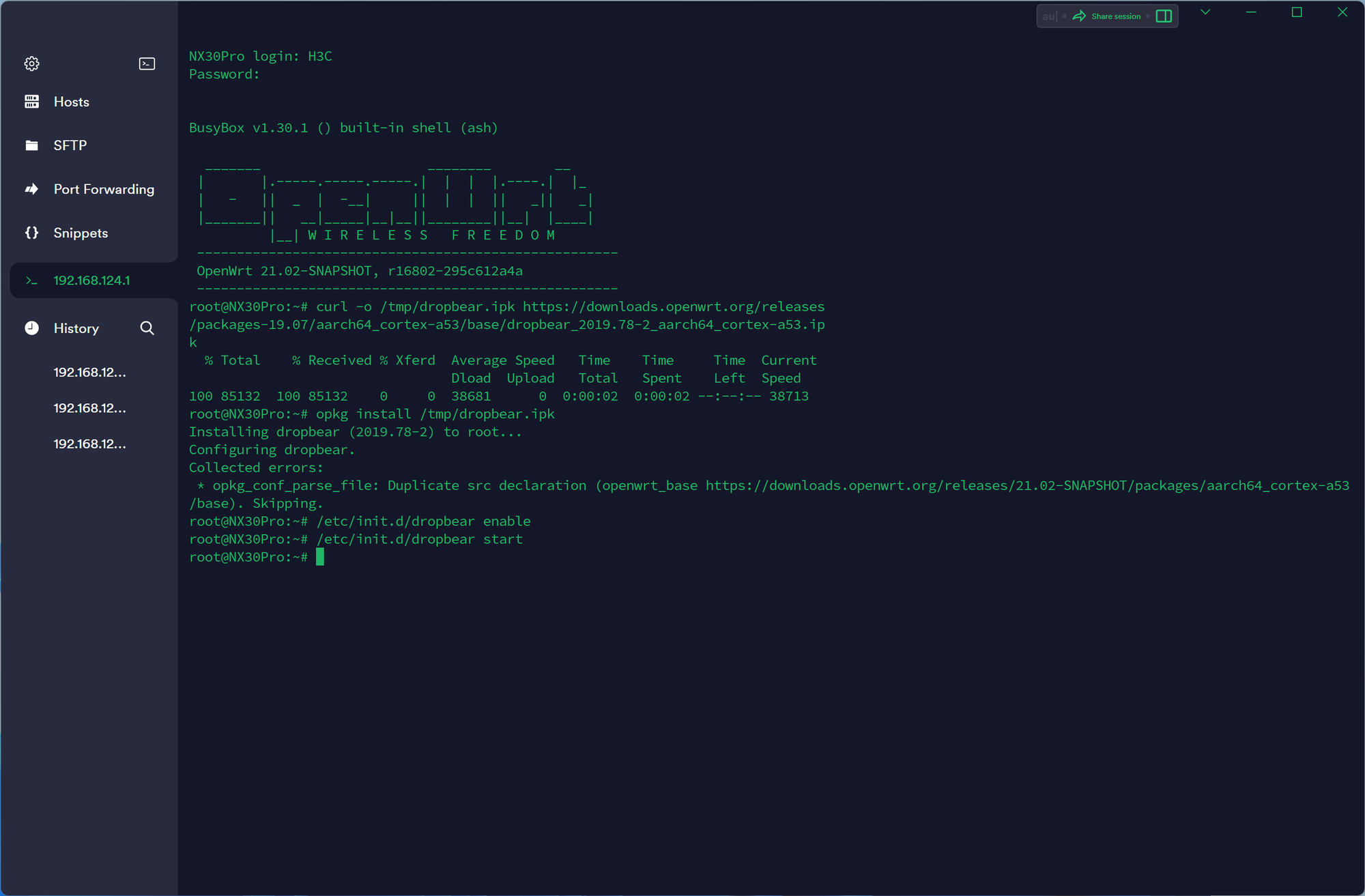Open the Snippets panel
Image resolution: width=1365 pixels, height=896 pixels.
[80, 232]
